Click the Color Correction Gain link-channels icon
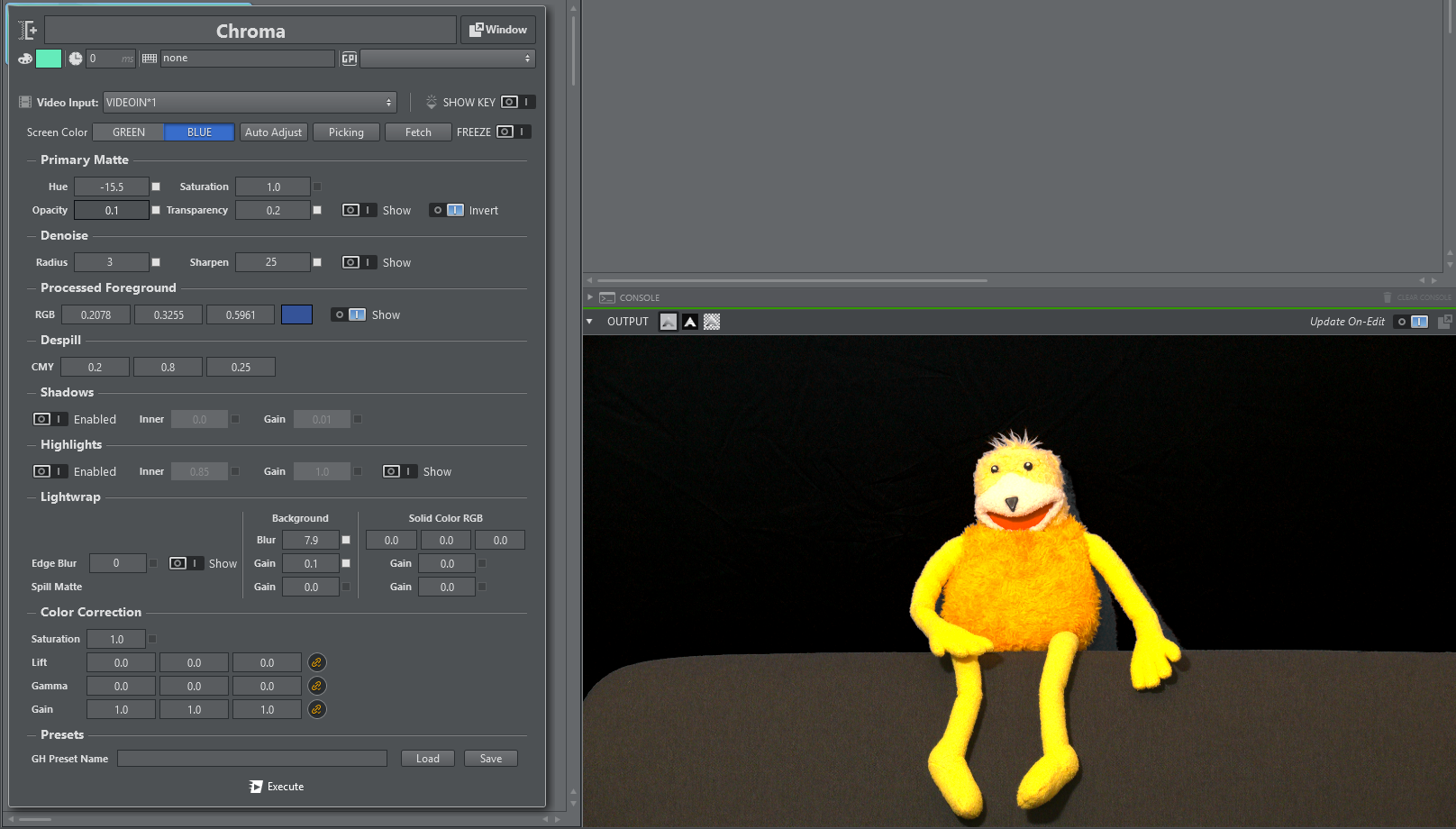This screenshot has width=1456, height=829. coord(316,709)
